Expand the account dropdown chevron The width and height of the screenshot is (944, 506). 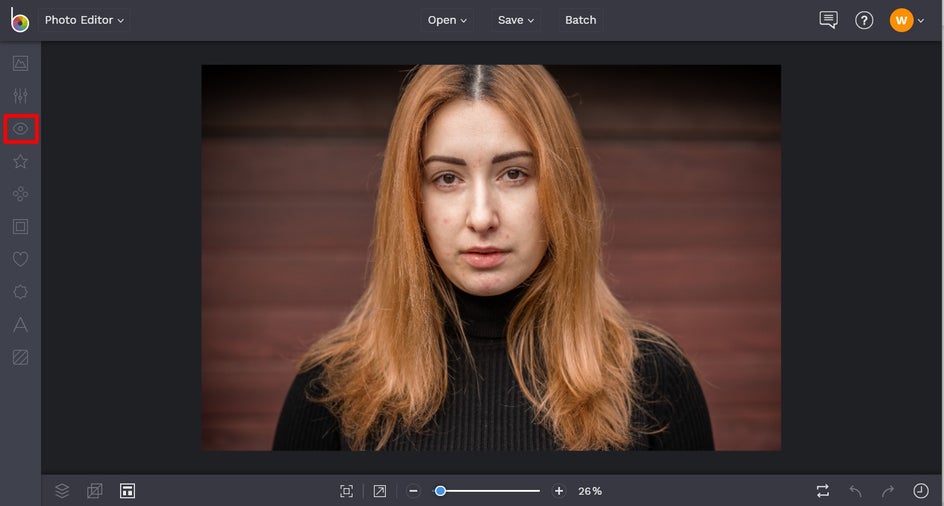921,20
